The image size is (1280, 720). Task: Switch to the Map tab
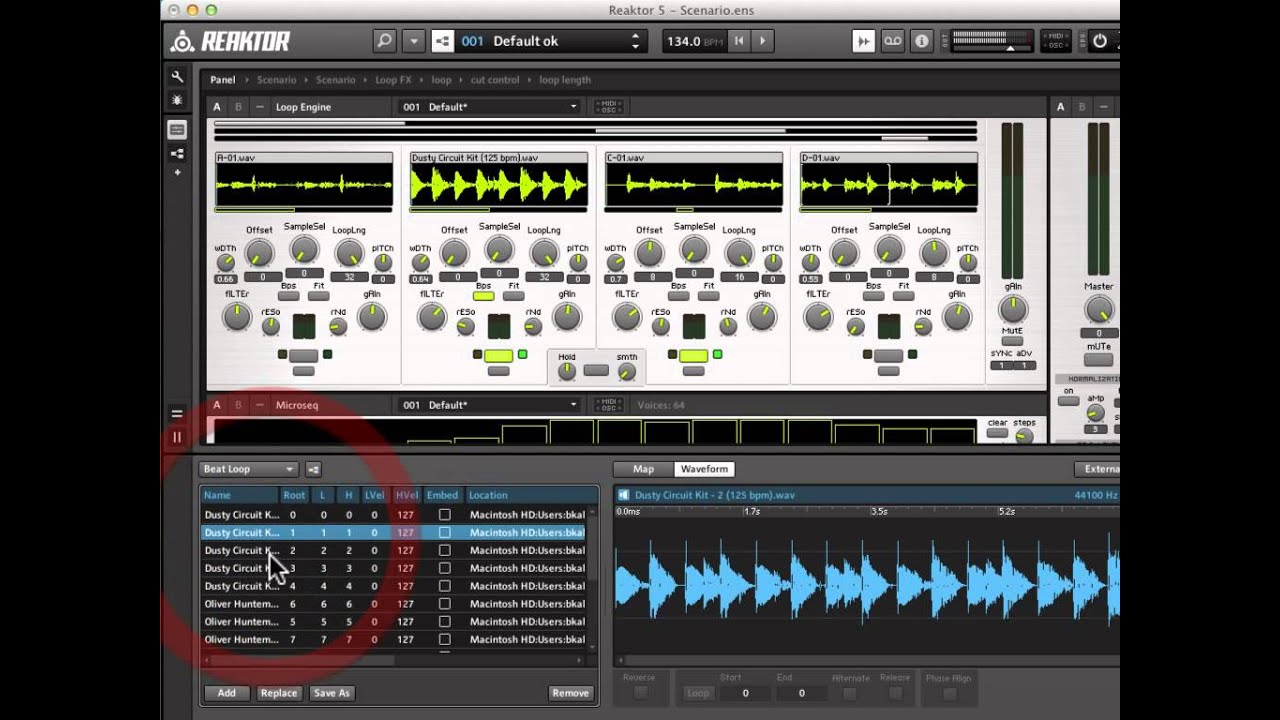[x=644, y=469]
